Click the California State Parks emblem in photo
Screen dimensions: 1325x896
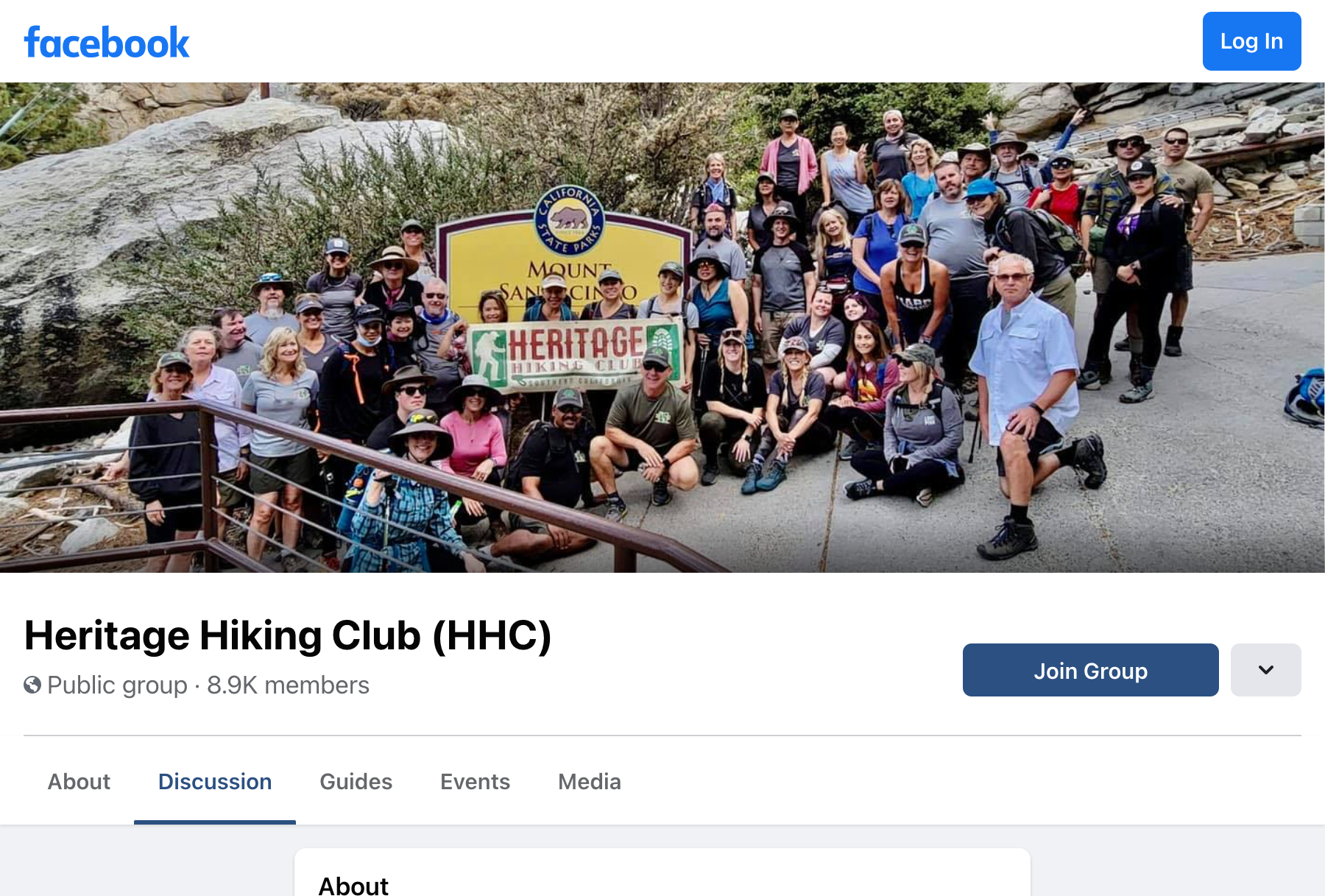coord(568,219)
